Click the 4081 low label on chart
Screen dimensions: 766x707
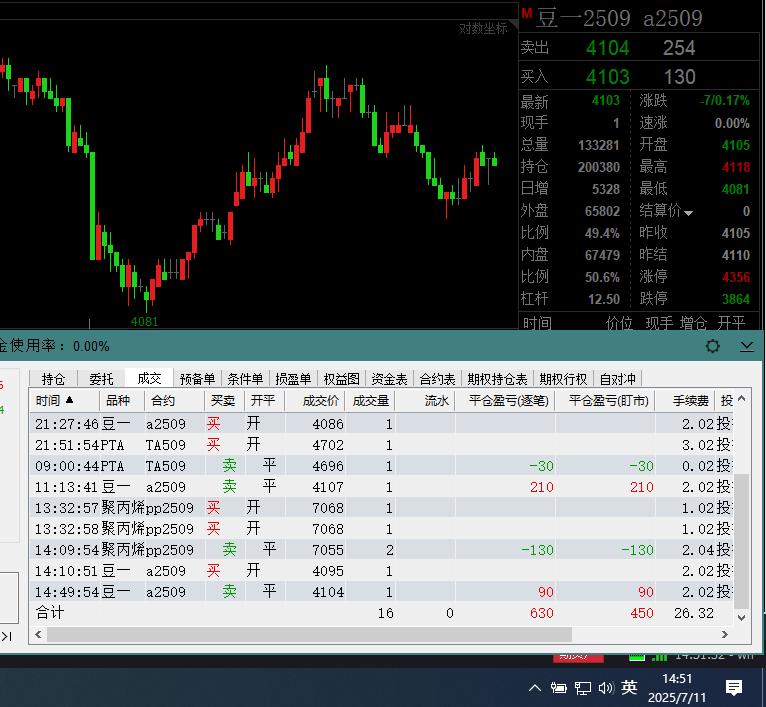(144, 321)
